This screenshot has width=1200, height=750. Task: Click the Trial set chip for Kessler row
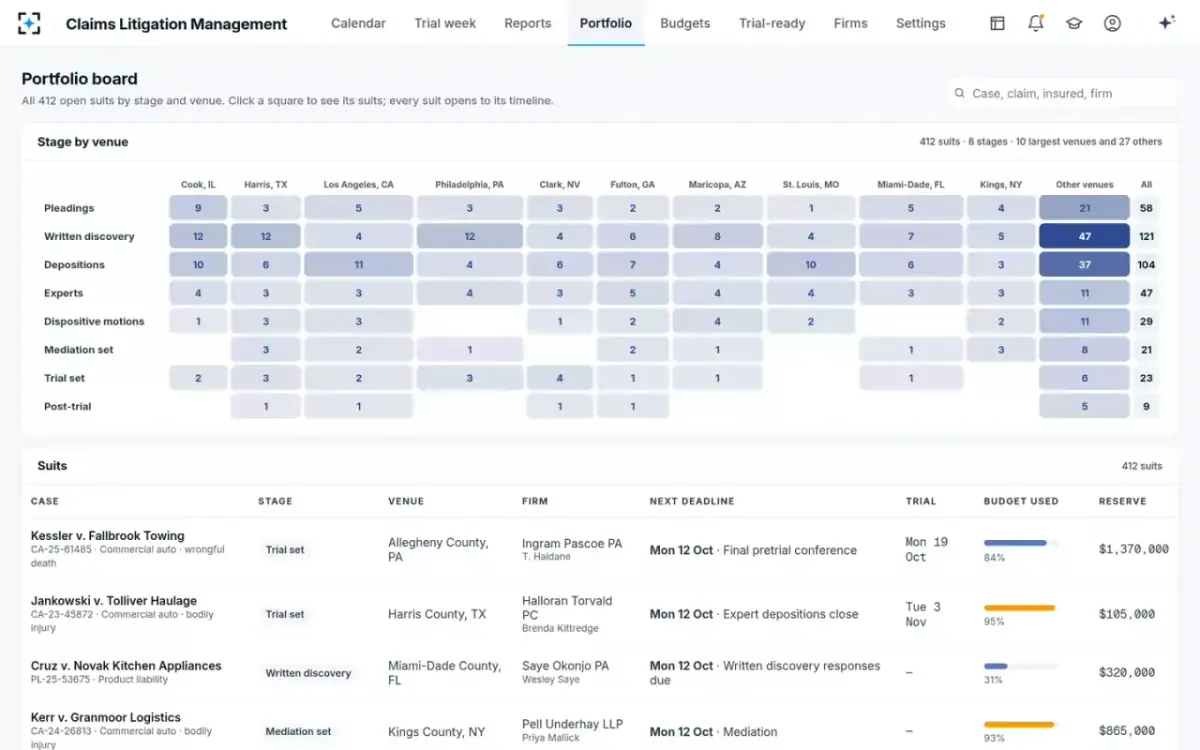[x=285, y=549]
